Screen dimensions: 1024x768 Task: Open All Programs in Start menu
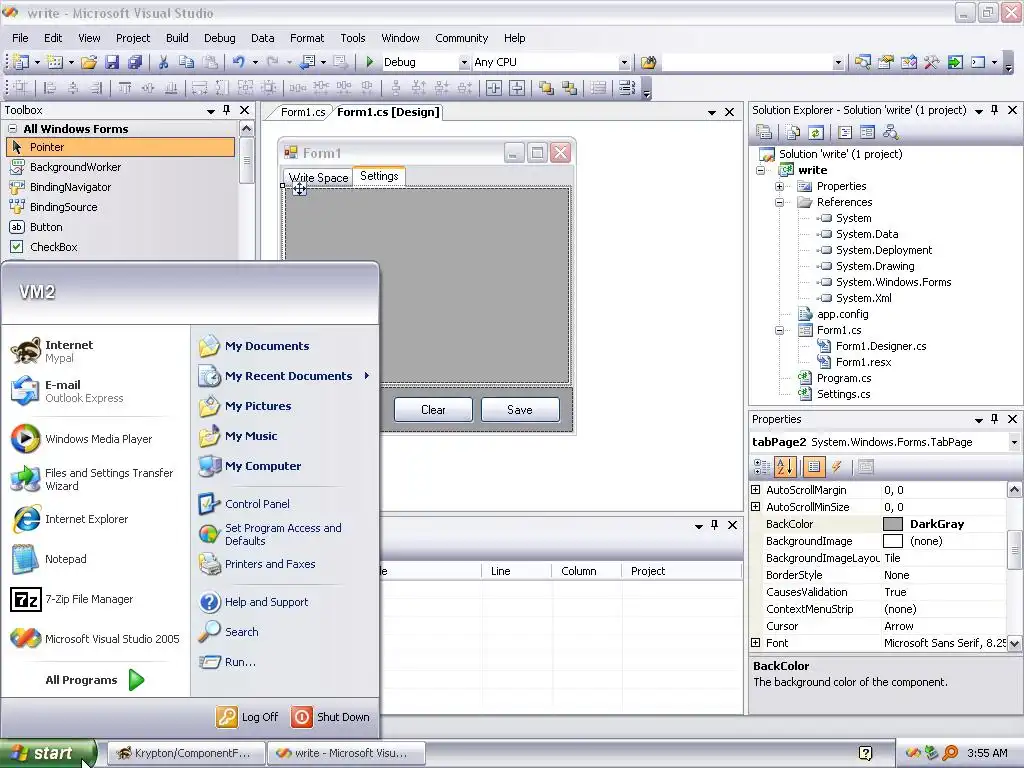click(x=95, y=680)
